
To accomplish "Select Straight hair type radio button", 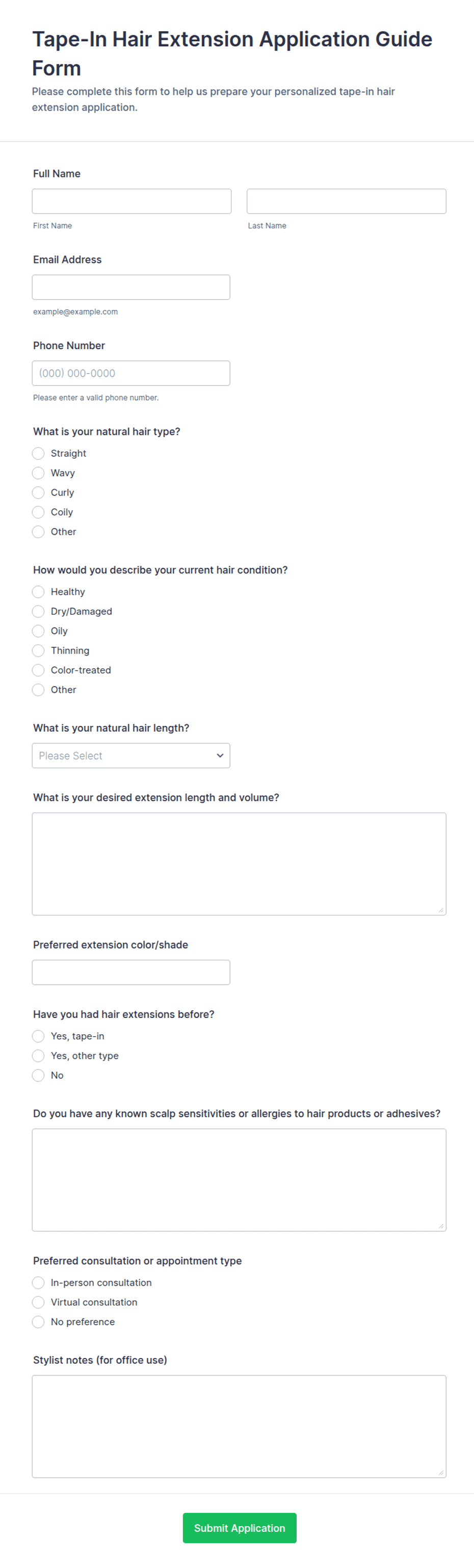I will click(x=38, y=453).
